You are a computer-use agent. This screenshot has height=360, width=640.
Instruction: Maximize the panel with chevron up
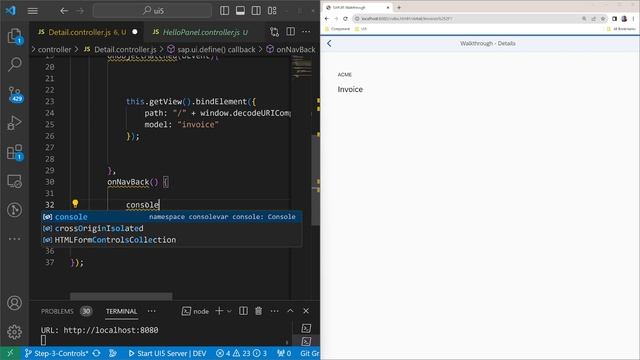pos(290,311)
